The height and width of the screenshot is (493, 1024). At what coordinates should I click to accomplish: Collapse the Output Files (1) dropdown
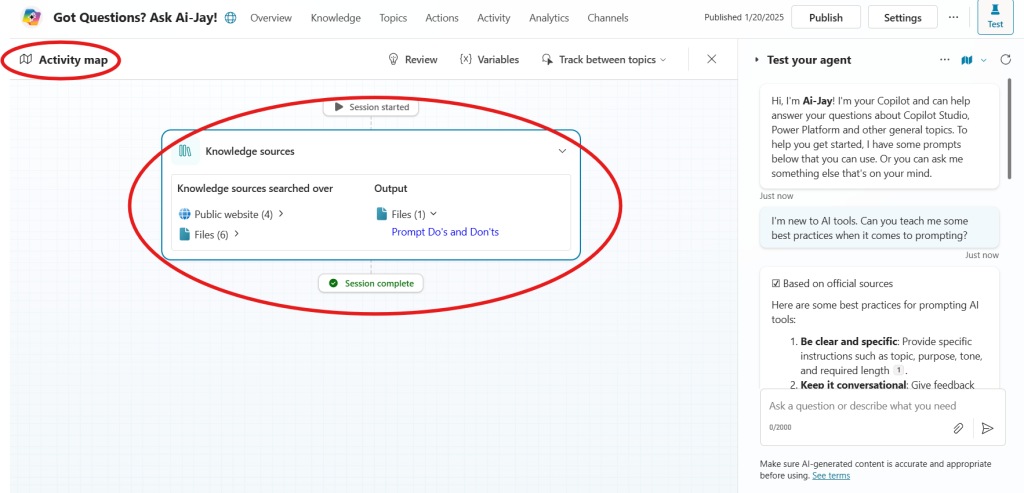tap(434, 214)
